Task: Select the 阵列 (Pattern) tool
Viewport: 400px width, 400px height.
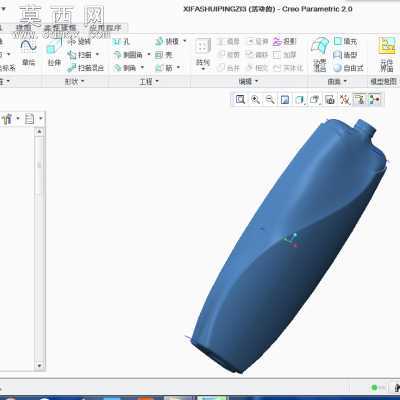Action: 203,52
